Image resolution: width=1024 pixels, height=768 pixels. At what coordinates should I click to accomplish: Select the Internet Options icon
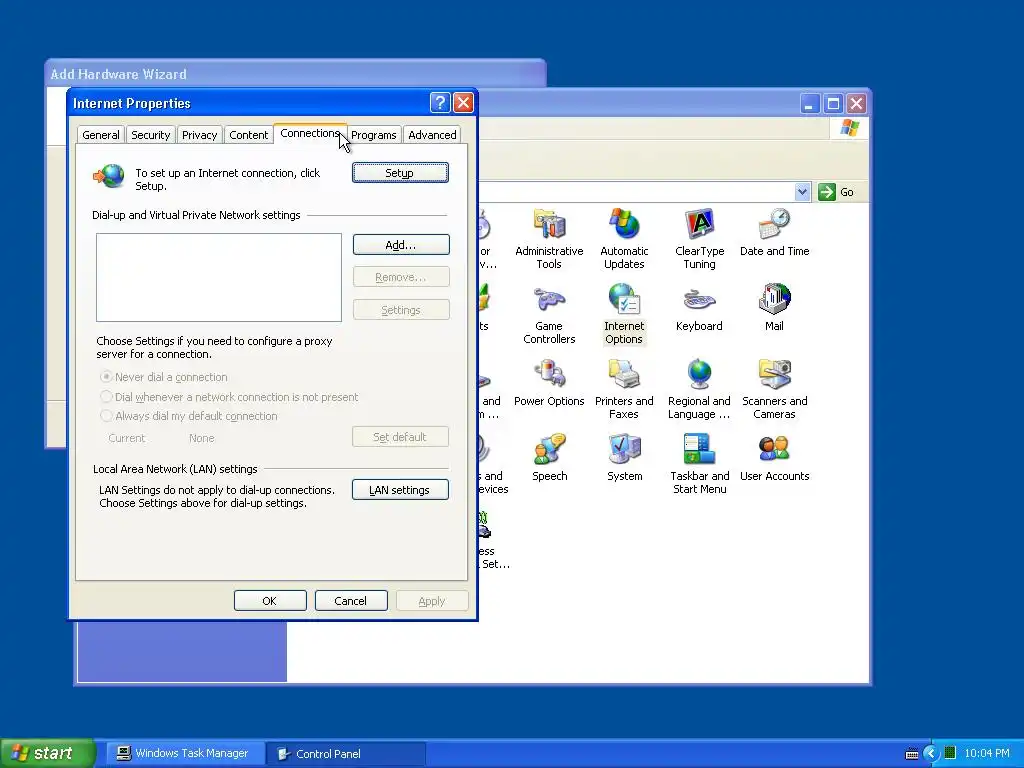pyautogui.click(x=624, y=314)
